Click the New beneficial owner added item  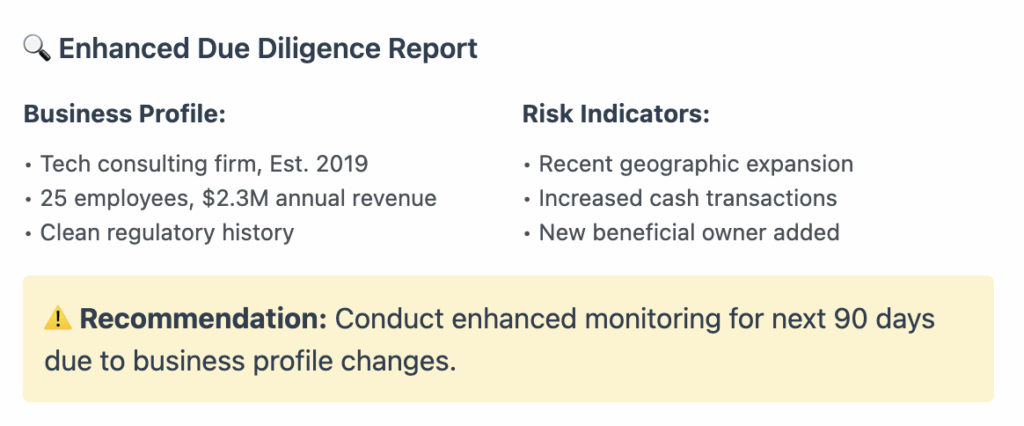click(x=689, y=233)
